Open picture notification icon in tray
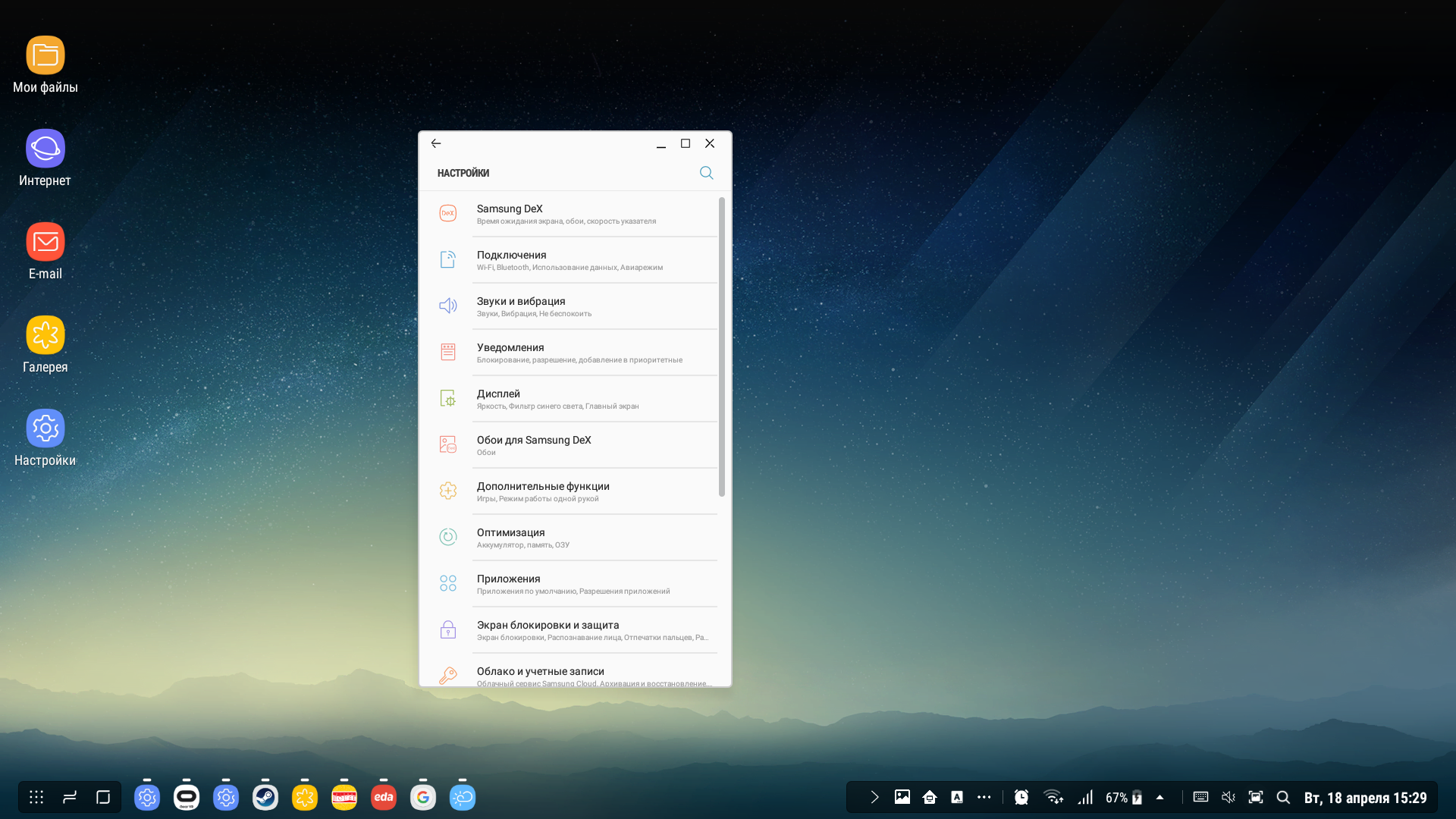1456x819 pixels. coord(902,797)
